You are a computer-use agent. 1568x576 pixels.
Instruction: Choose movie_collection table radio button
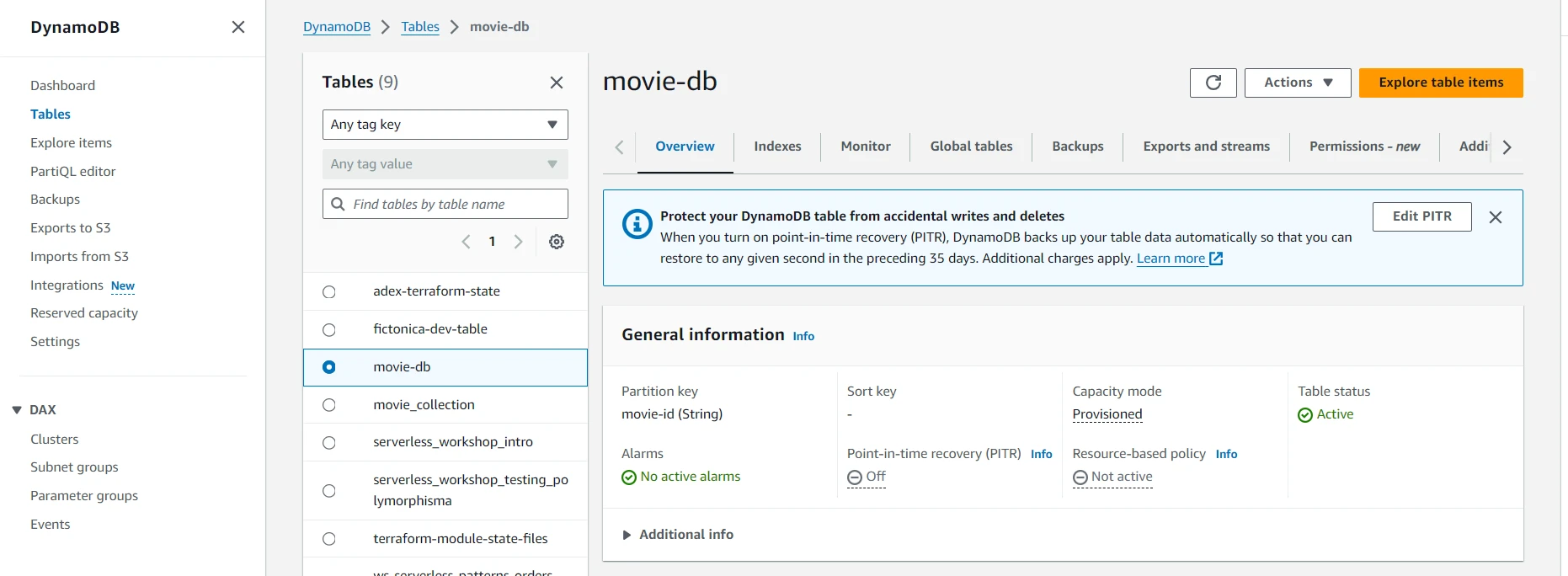point(329,405)
